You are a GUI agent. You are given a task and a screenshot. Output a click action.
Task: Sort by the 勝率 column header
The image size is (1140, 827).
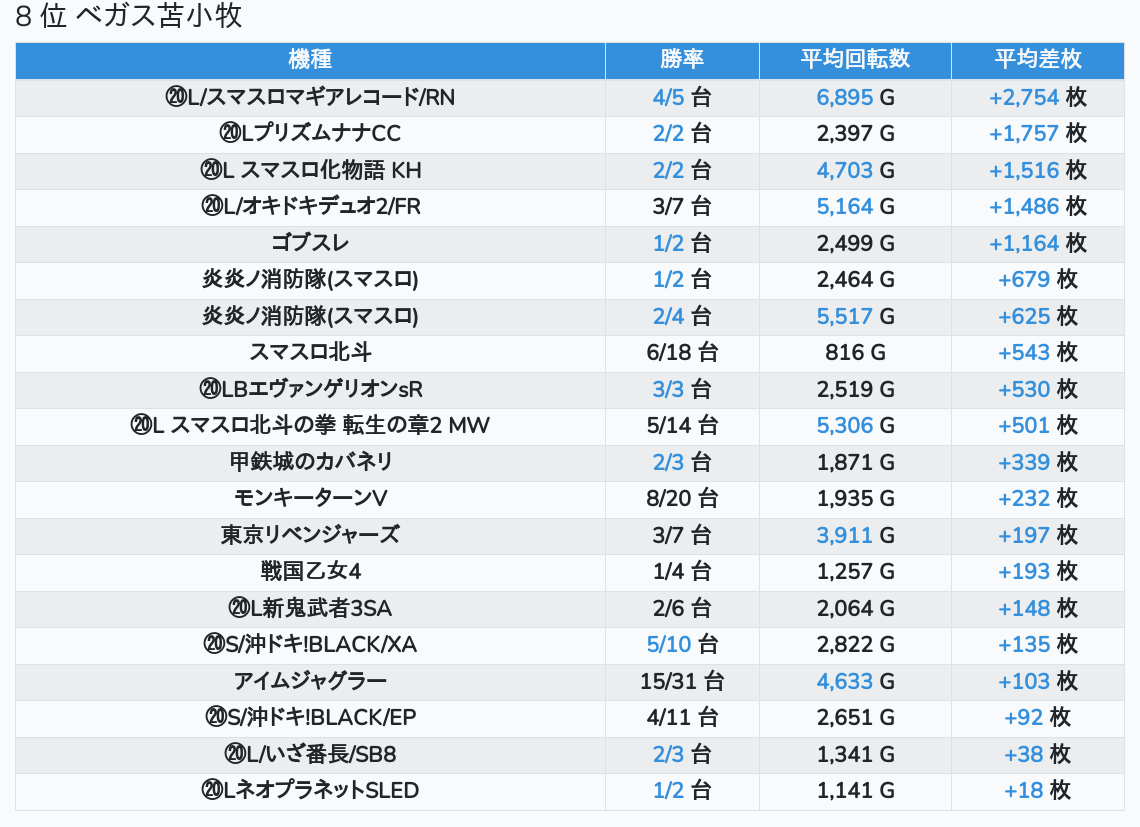point(682,60)
